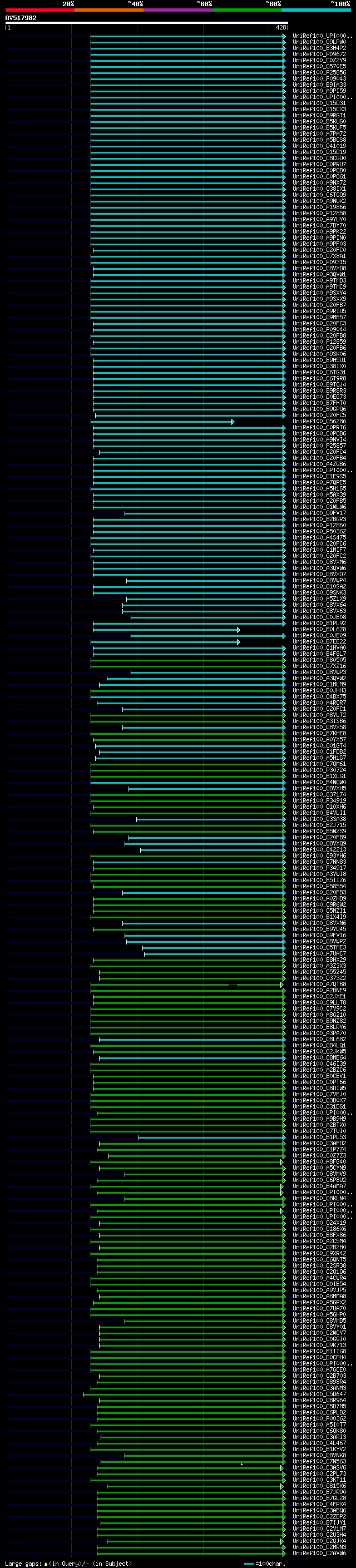This screenshot has width=356, height=1568.
Task: Open hit UniRef100_P09672
Action: click(319, 54)
